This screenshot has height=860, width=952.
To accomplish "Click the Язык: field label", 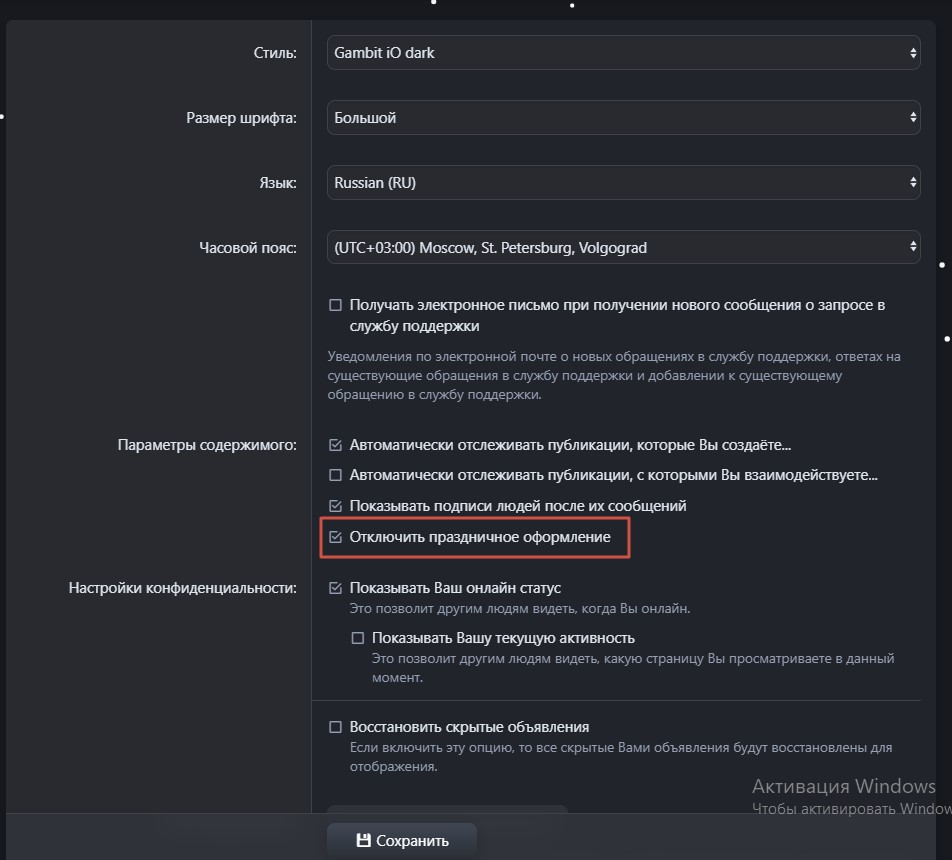I will click(277, 183).
